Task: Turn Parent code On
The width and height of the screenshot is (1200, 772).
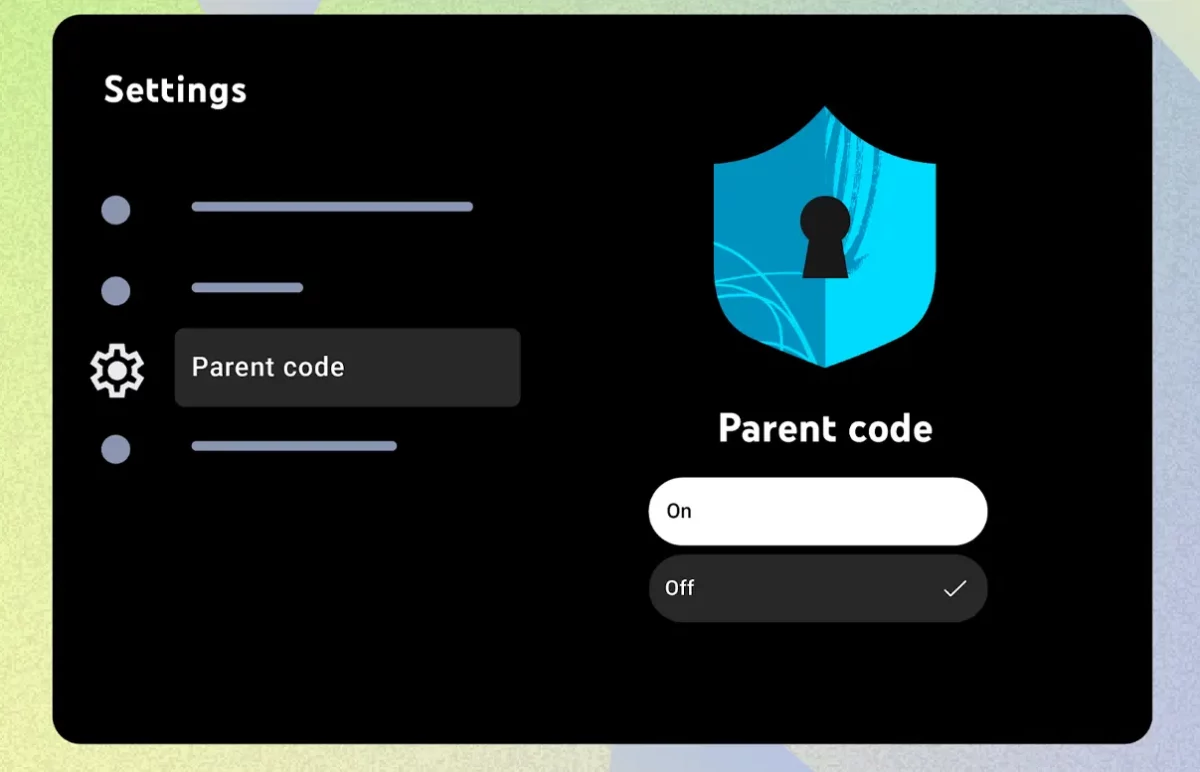Action: click(818, 511)
